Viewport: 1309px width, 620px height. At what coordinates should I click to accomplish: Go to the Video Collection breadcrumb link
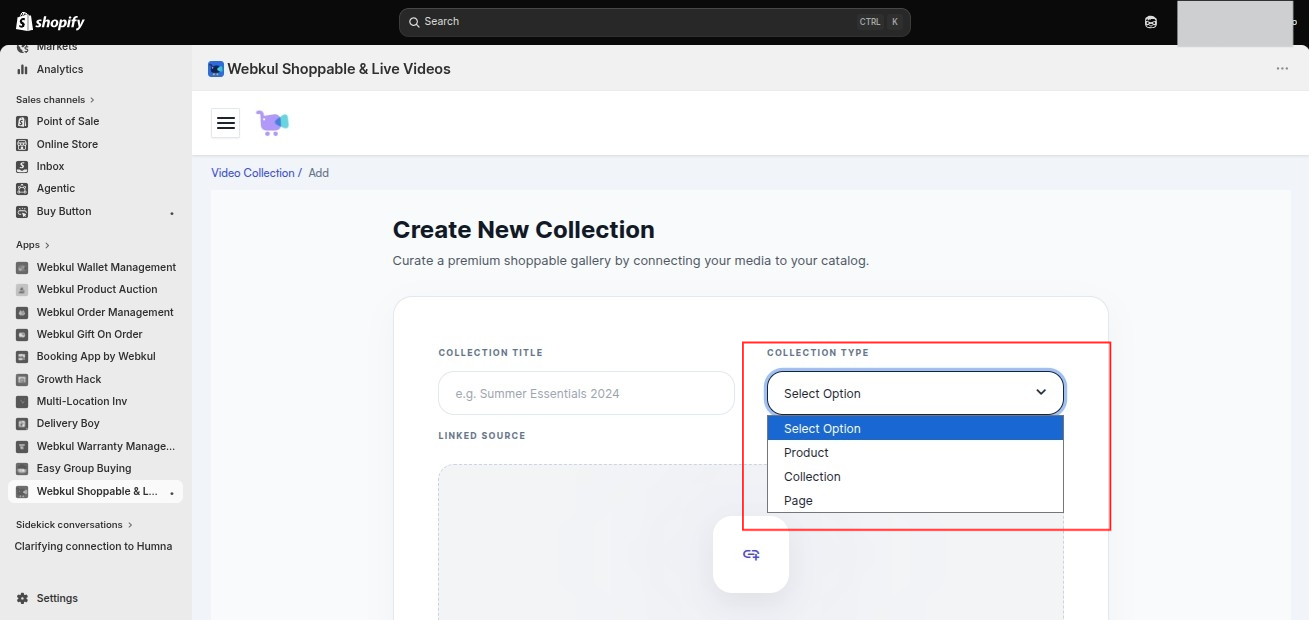pos(253,173)
